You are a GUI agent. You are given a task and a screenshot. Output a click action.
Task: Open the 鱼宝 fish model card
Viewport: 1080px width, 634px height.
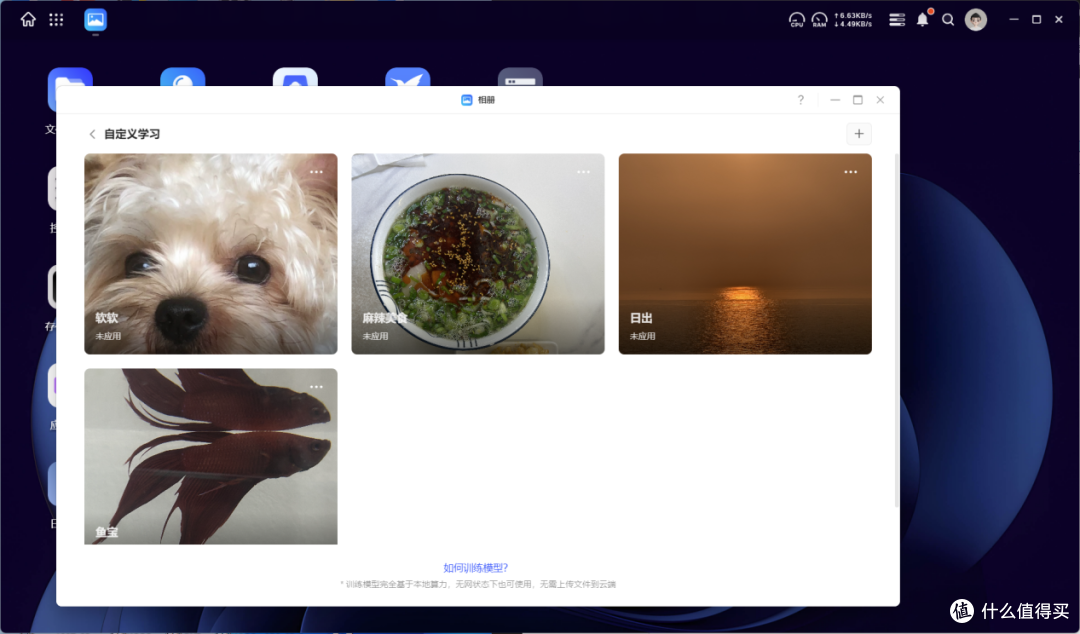[211, 456]
